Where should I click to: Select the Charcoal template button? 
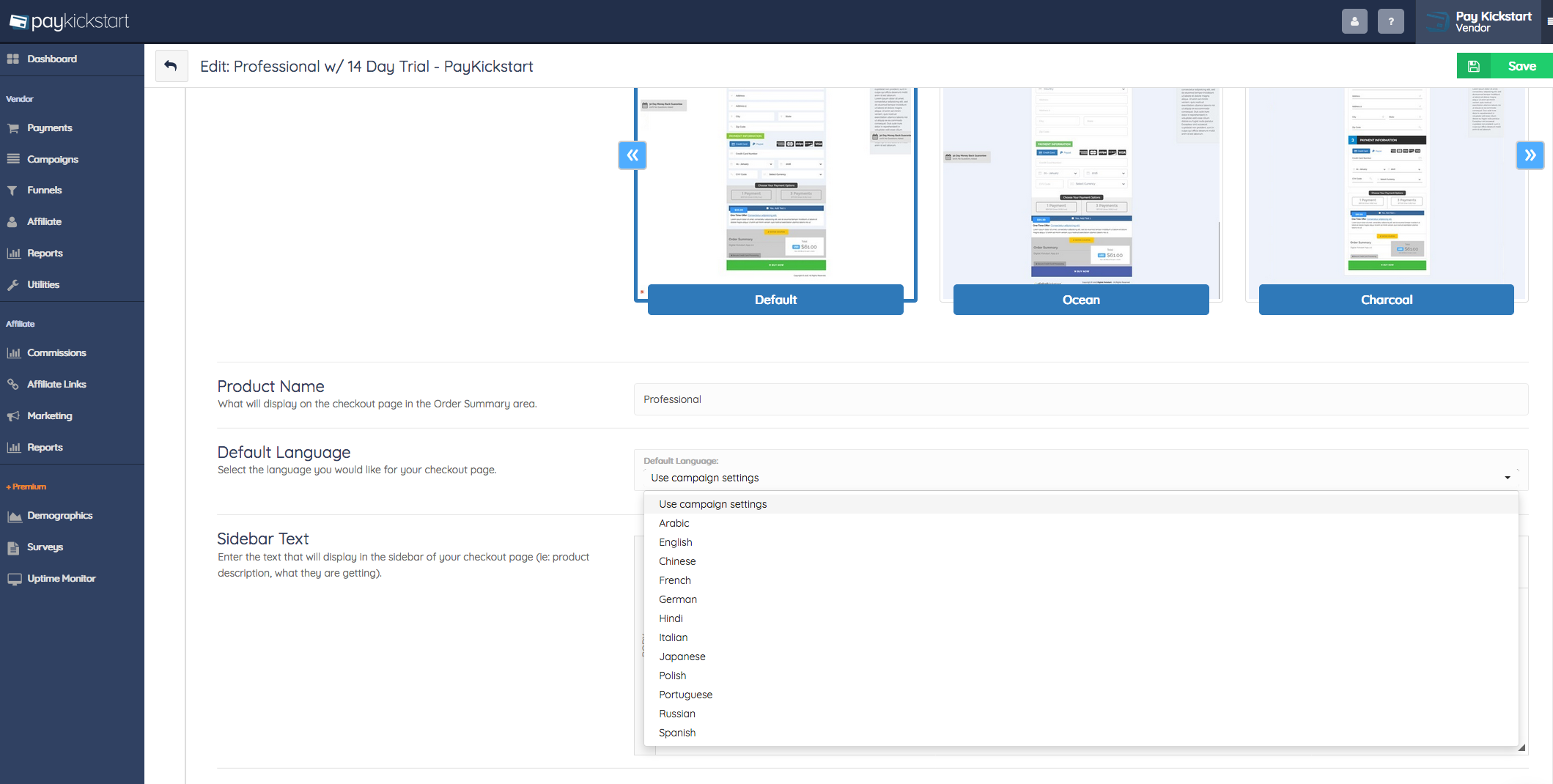click(x=1387, y=300)
